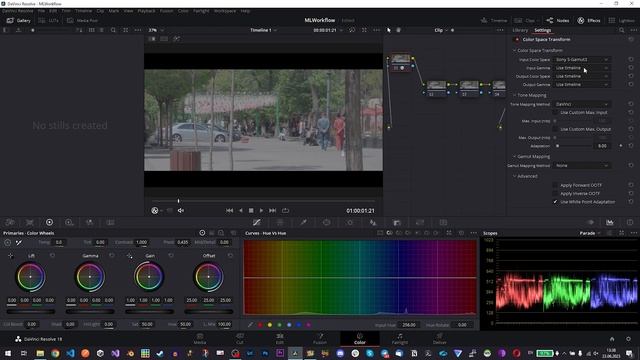Open Windows Start menu
The width and height of the screenshot is (640, 360).
[8, 353]
